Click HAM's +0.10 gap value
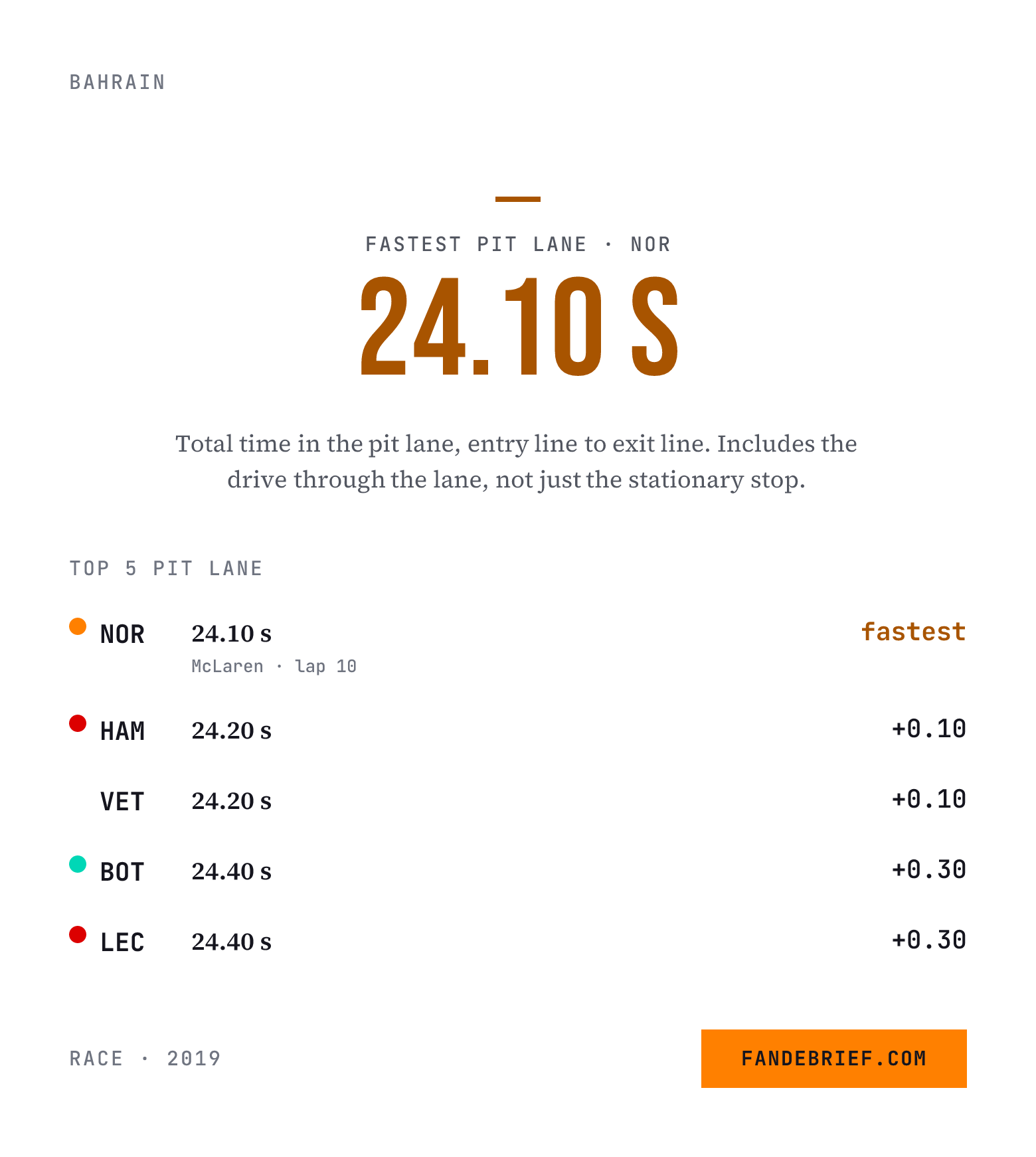1036x1157 pixels. (928, 729)
